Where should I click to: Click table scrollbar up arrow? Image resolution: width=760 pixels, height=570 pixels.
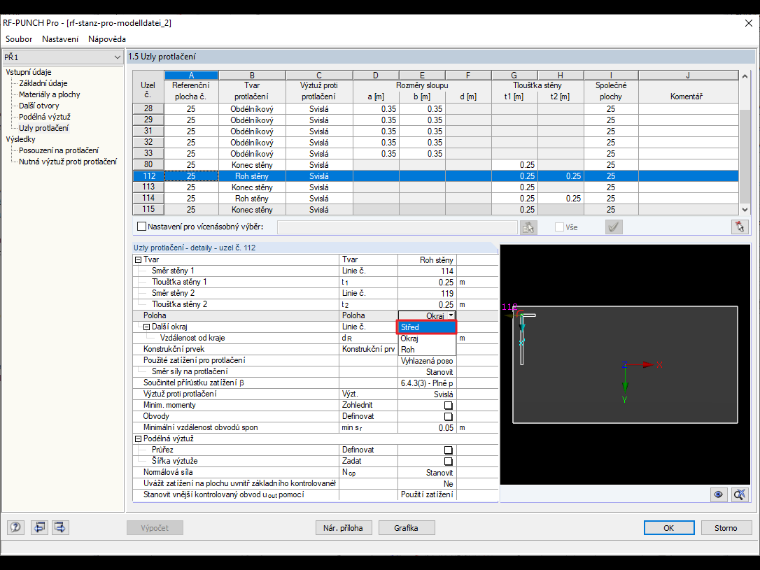745,77
